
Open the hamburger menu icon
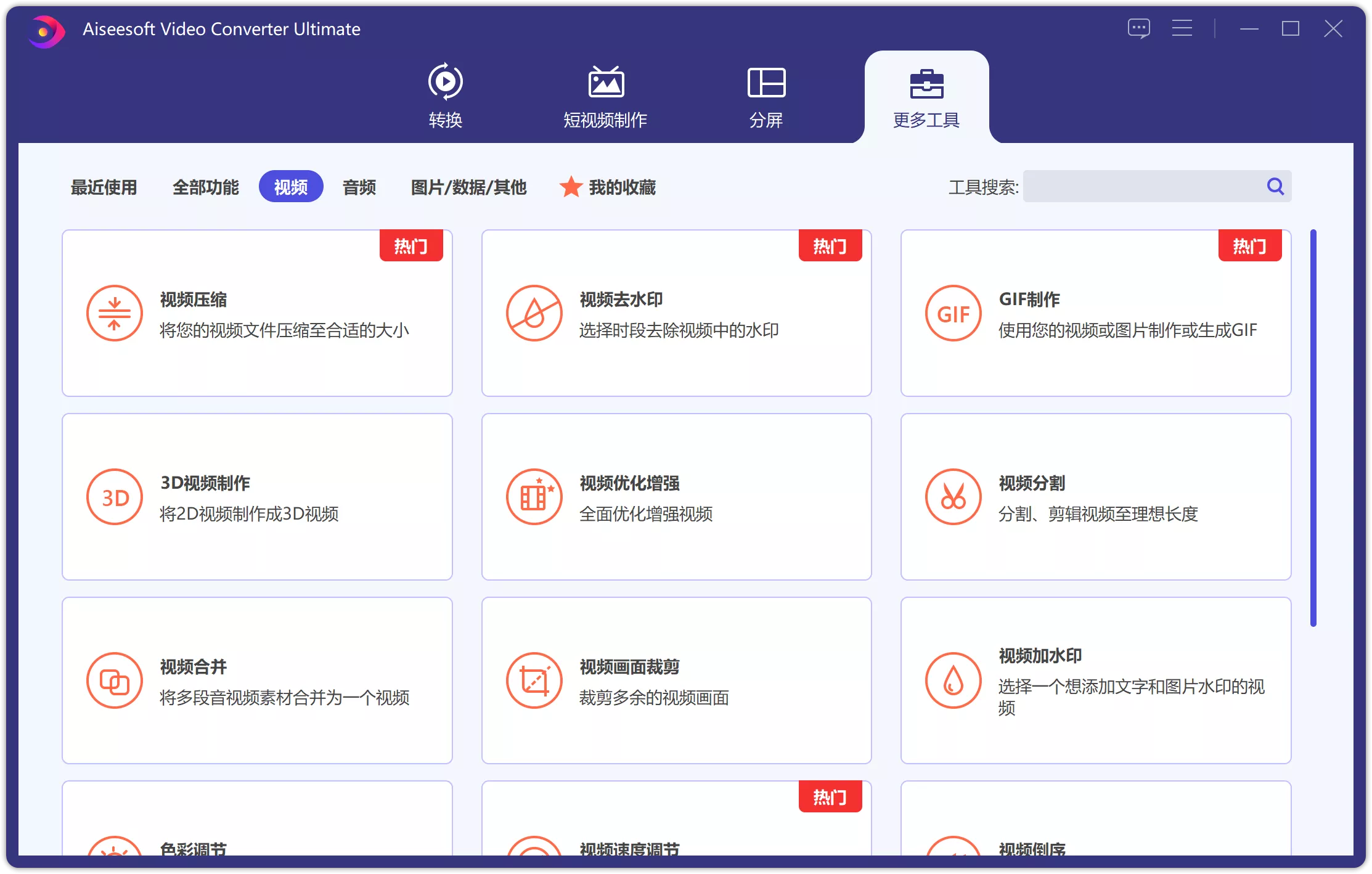(x=1182, y=28)
